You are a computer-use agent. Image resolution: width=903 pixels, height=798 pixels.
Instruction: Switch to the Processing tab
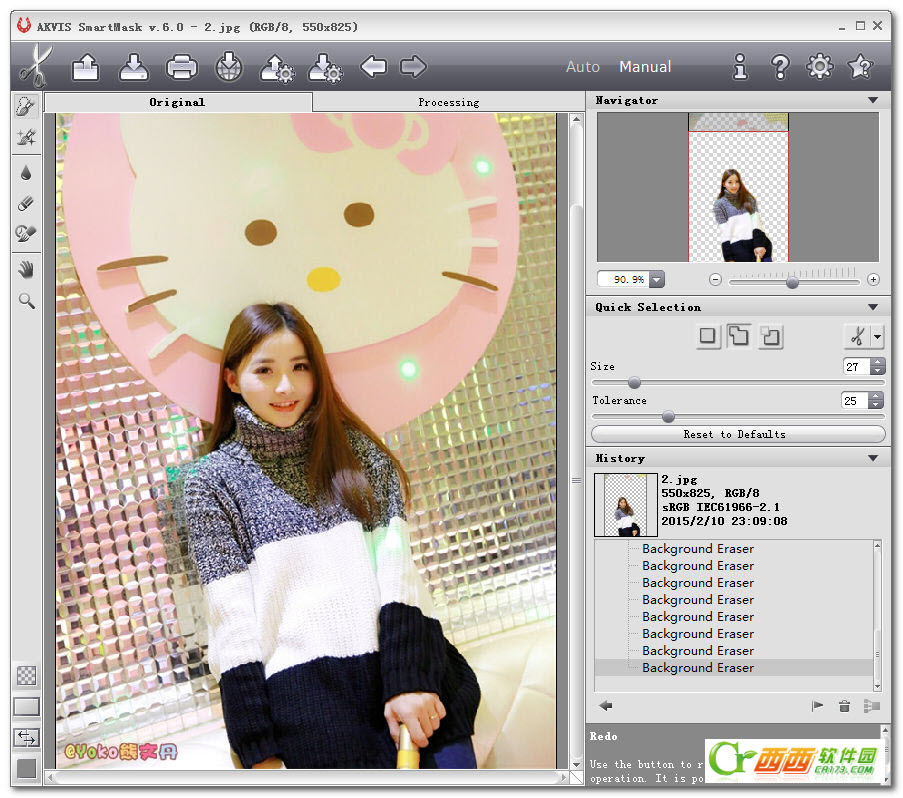[449, 102]
